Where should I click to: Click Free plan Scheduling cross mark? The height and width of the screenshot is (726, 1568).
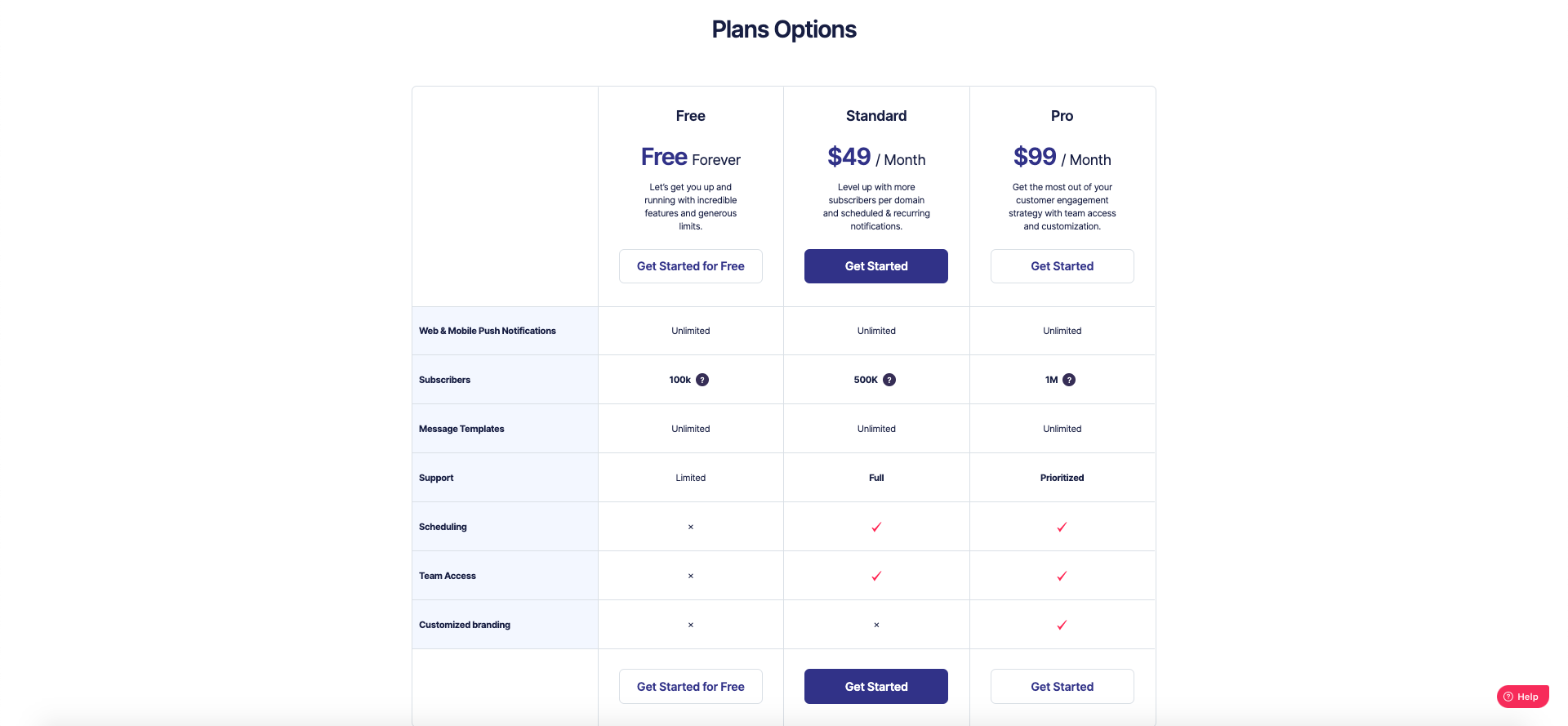pyautogui.click(x=691, y=527)
